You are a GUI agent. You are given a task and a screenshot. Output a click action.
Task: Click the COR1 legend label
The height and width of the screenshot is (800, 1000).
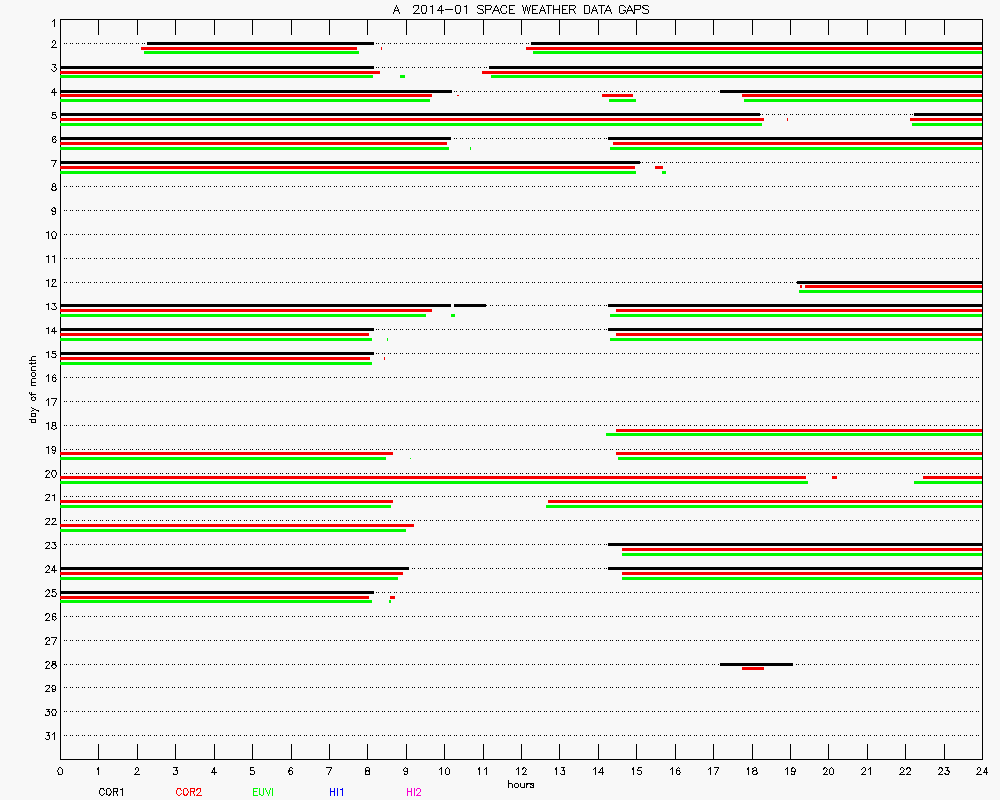click(x=111, y=792)
